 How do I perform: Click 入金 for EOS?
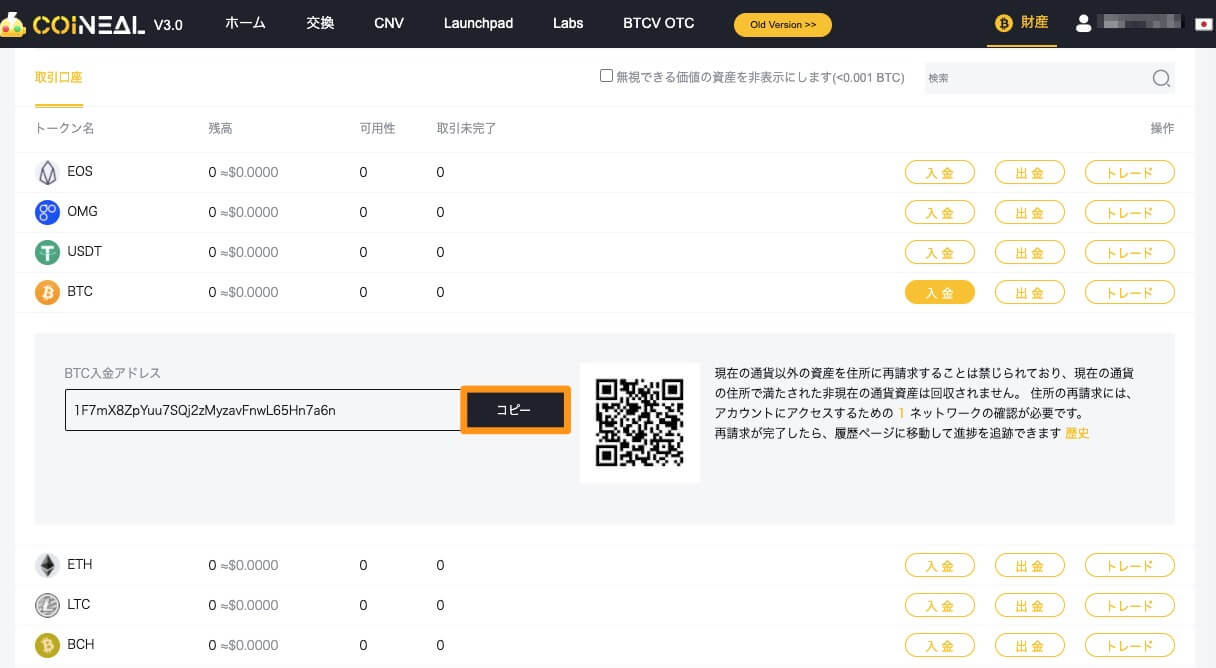[939, 172]
